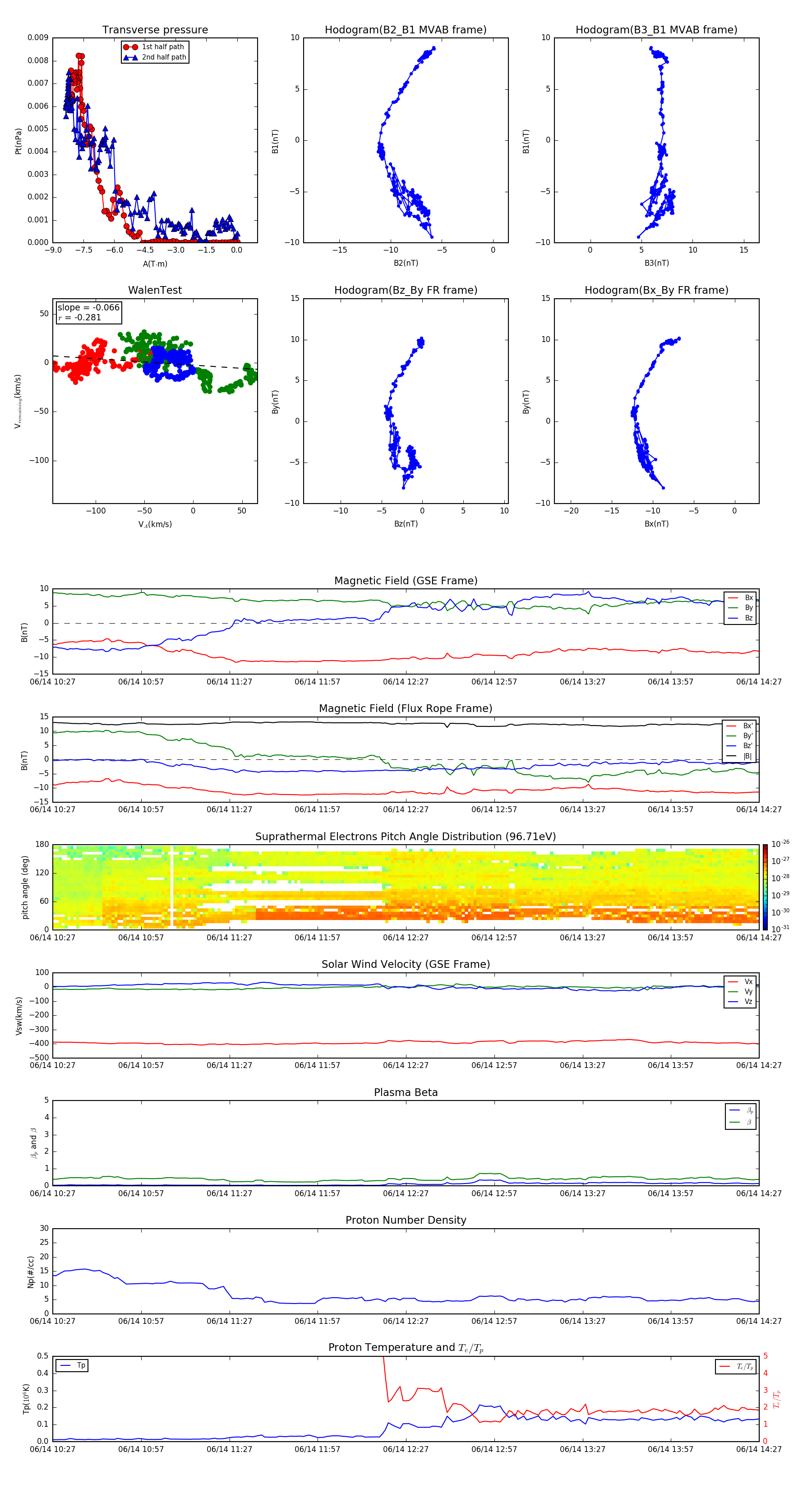Viewport: 812px width, 1489px height.
Task: Click '10^-26' colorbar tick label
Action: (780, 844)
